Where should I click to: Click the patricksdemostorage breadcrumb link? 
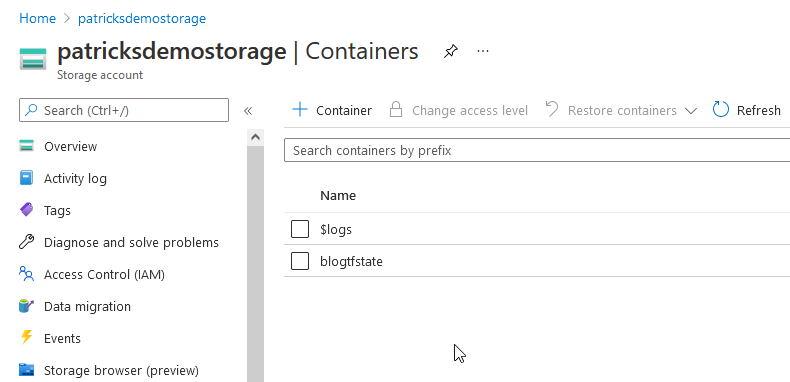coord(142,19)
